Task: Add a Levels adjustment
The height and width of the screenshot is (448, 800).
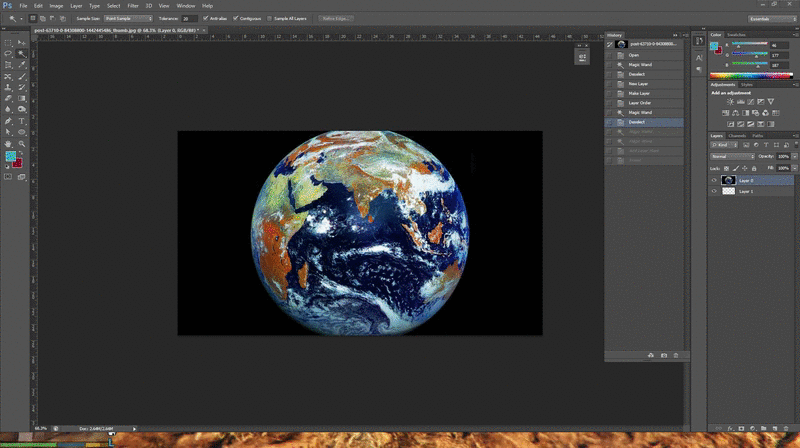Action: coord(740,102)
